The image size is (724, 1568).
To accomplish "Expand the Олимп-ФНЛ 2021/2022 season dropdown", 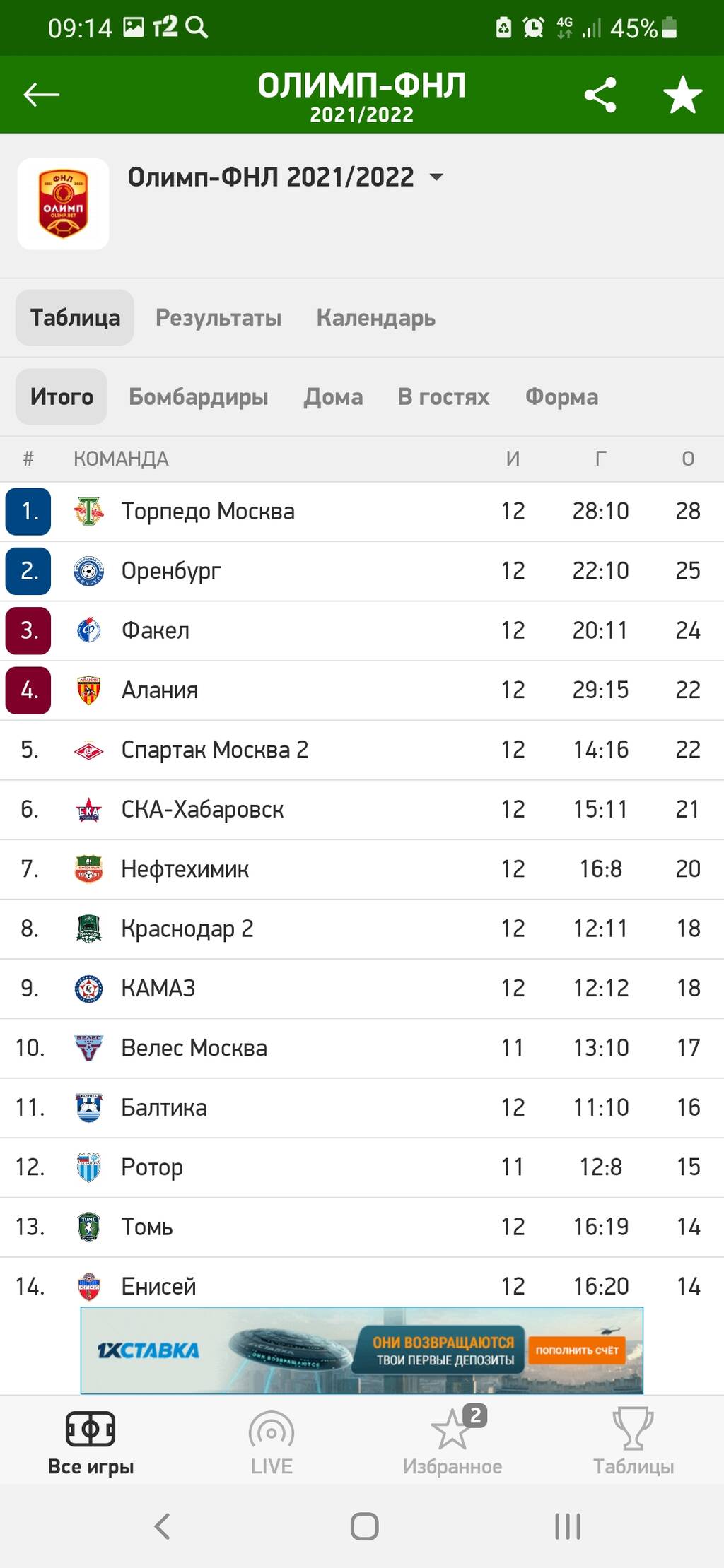I will point(437,177).
